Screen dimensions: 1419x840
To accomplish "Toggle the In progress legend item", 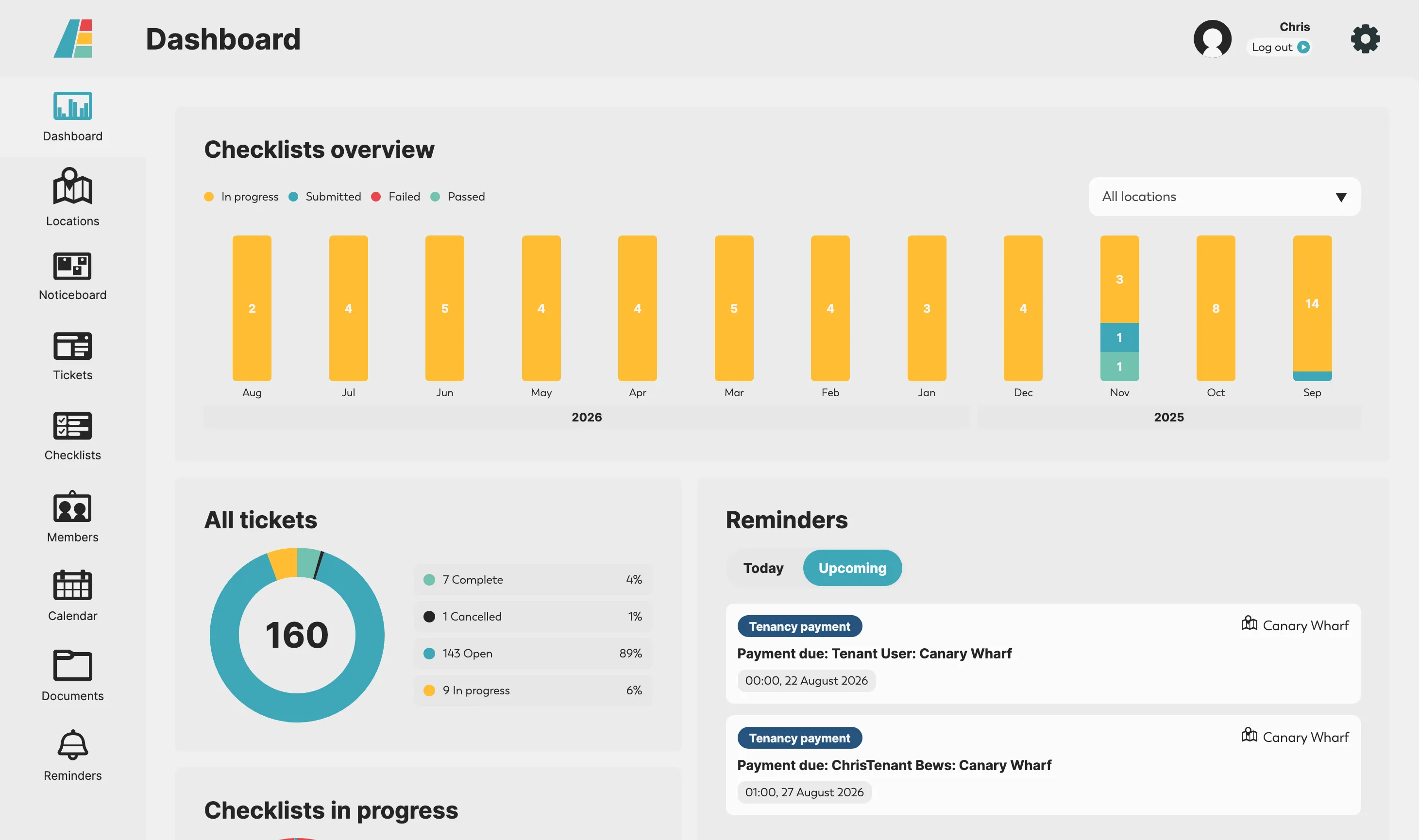I will pyautogui.click(x=241, y=197).
